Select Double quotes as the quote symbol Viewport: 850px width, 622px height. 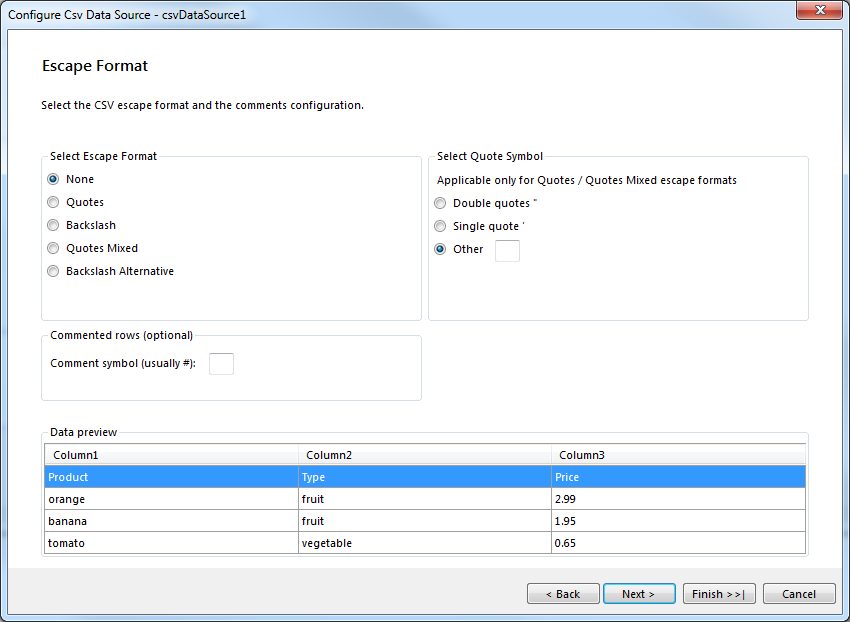click(440, 203)
